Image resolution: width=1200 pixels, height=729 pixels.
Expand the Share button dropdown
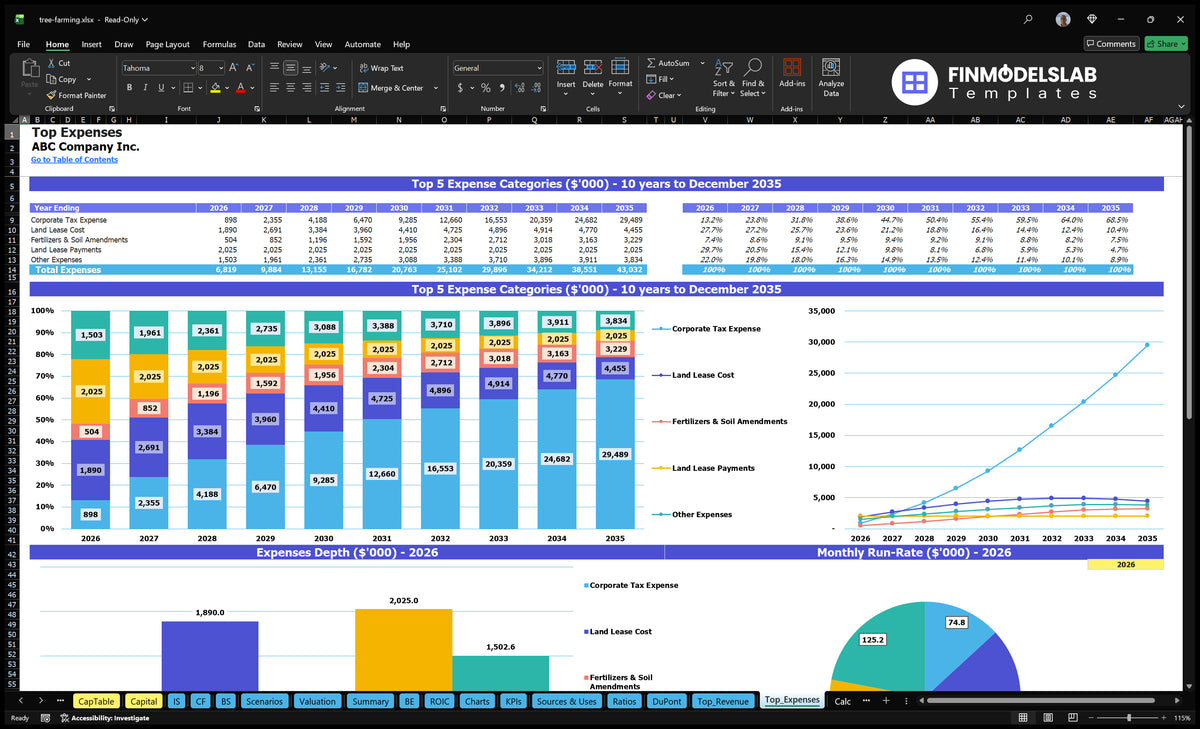pyautogui.click(x=1182, y=44)
